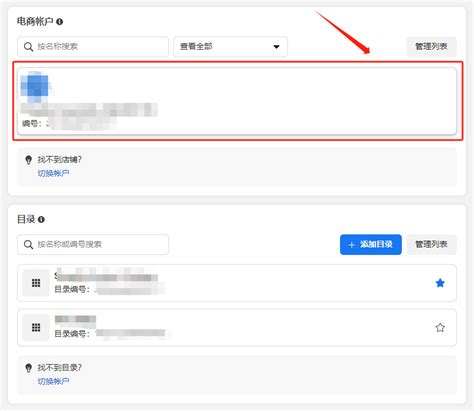Focus the 按名称或编号搜索 input field

(93, 245)
